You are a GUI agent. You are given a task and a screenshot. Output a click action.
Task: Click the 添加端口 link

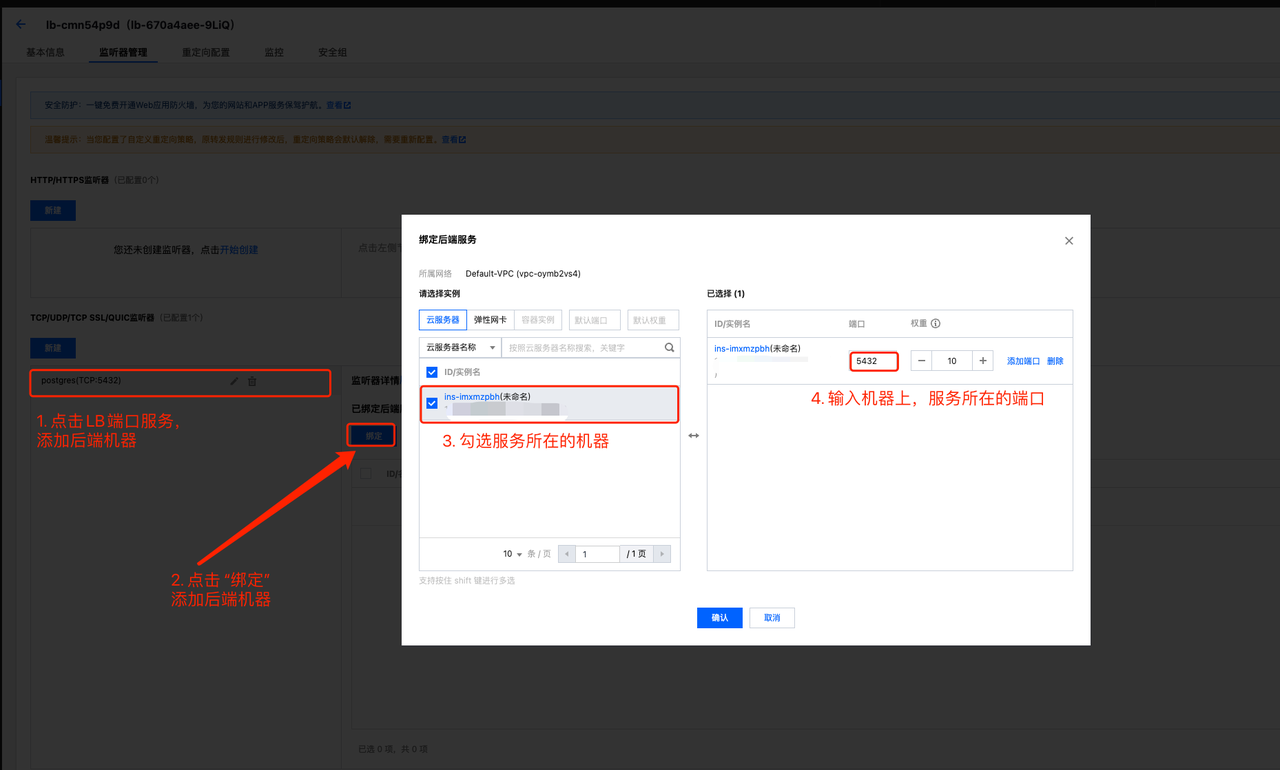(x=1023, y=361)
